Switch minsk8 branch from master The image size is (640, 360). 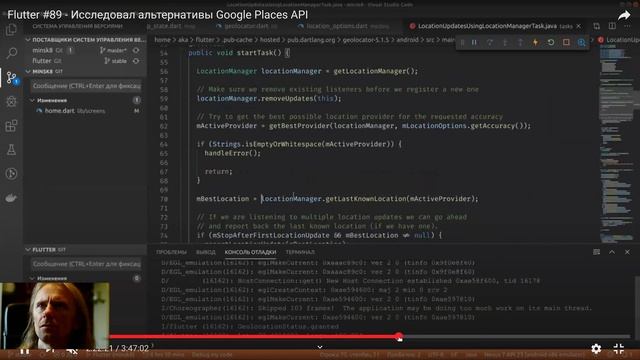point(113,50)
